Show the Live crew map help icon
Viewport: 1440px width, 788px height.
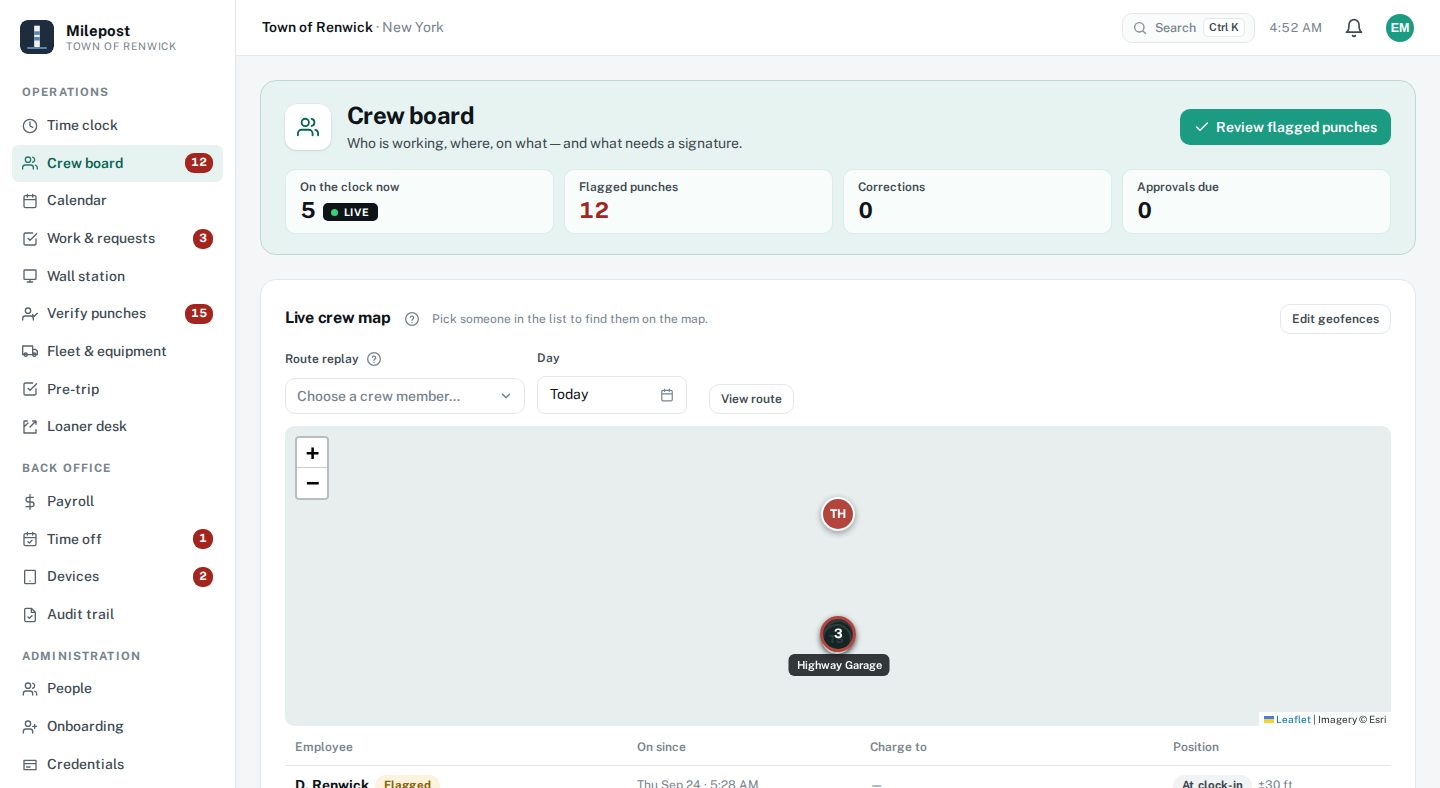pos(412,319)
